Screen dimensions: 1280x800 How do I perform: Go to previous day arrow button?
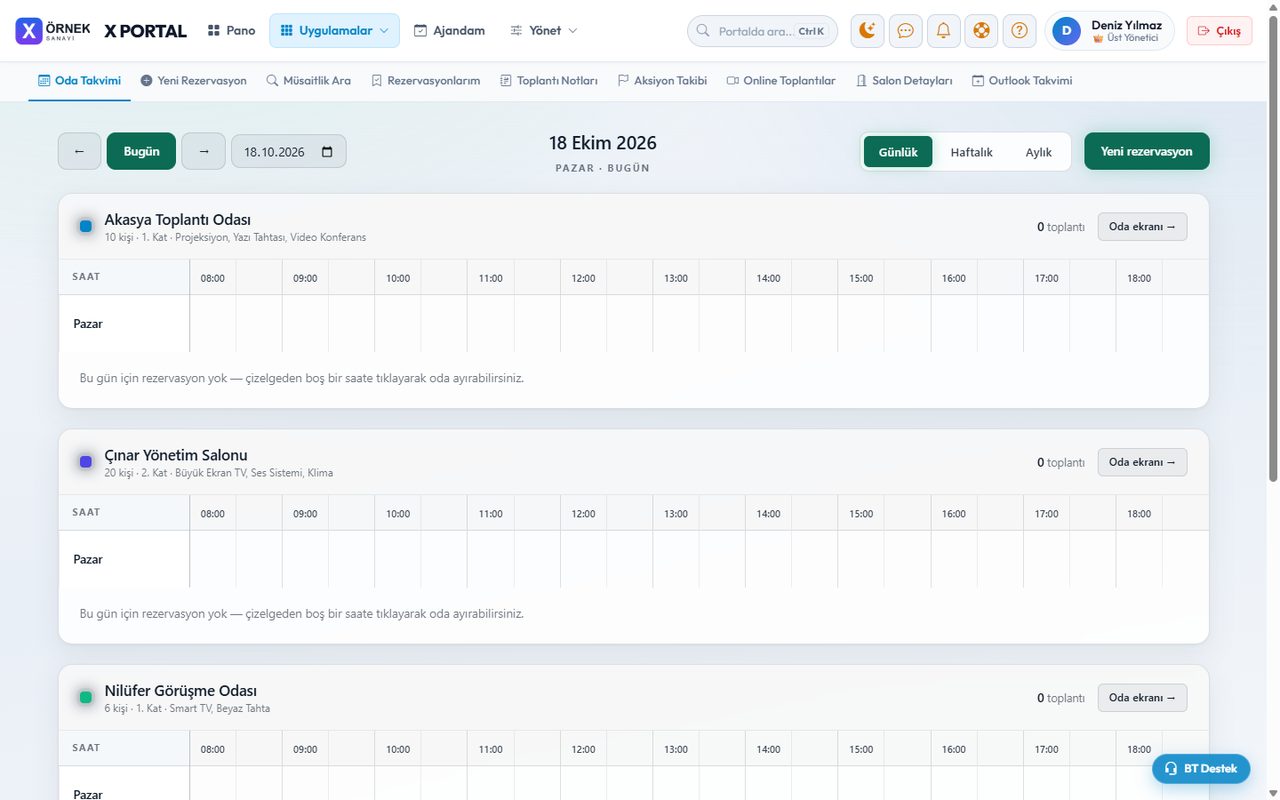tap(80, 151)
